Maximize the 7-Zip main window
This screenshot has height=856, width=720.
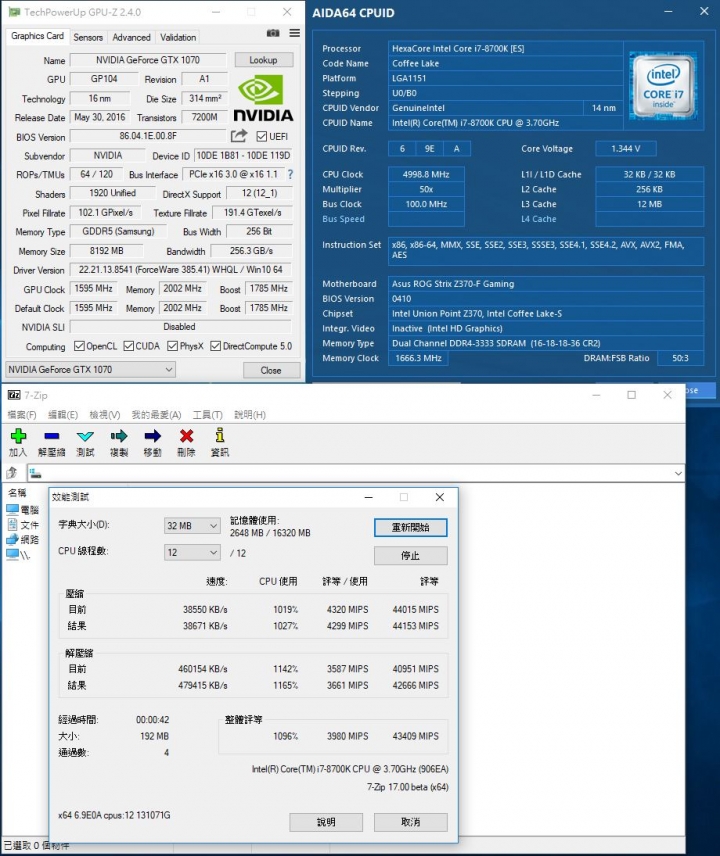pos(632,395)
